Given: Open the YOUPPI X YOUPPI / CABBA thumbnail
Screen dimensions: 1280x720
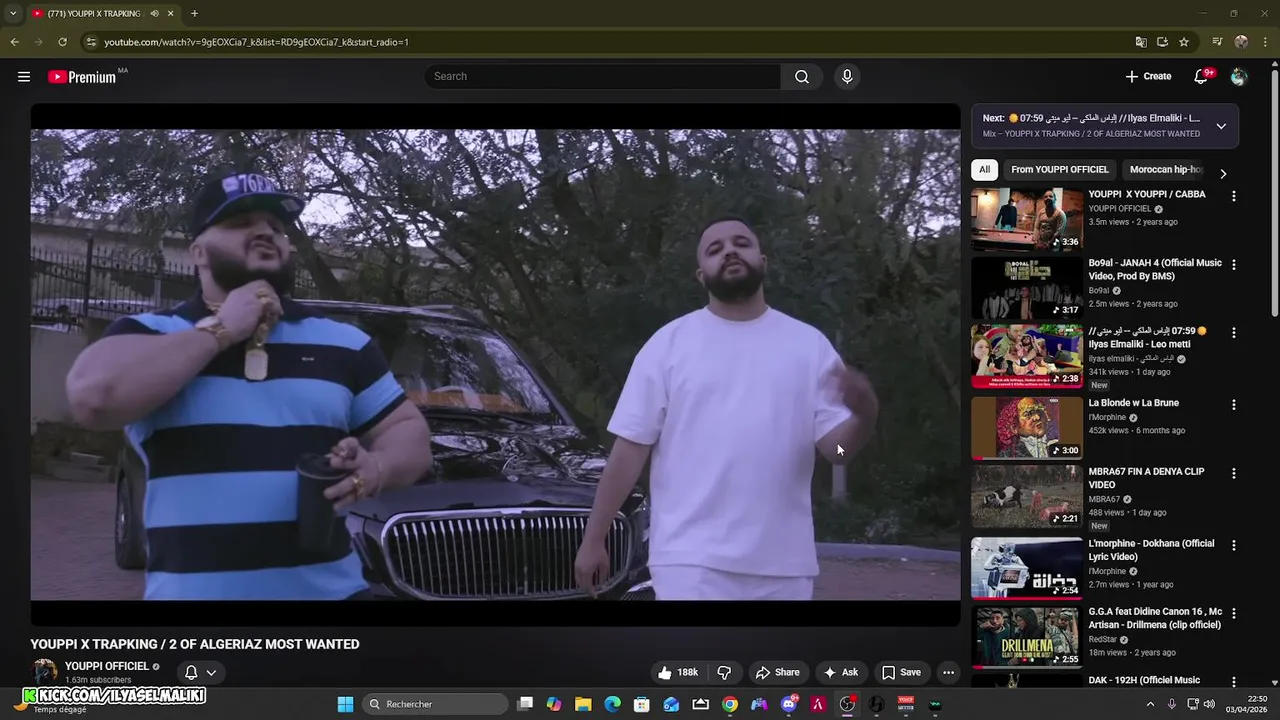Looking at the screenshot, I should pos(1027,219).
